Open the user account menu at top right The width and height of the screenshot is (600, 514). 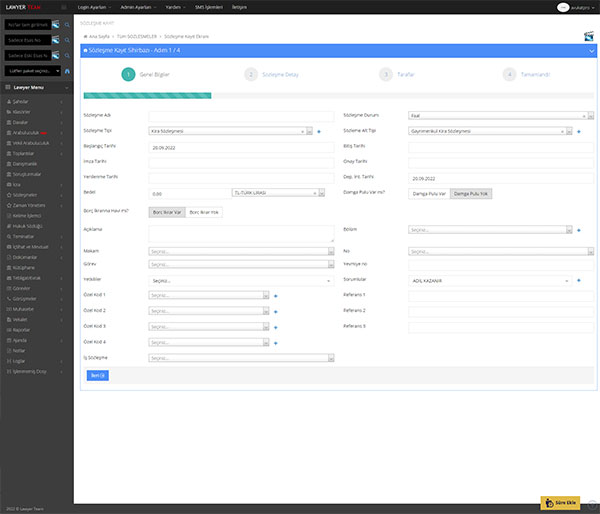[576, 7]
